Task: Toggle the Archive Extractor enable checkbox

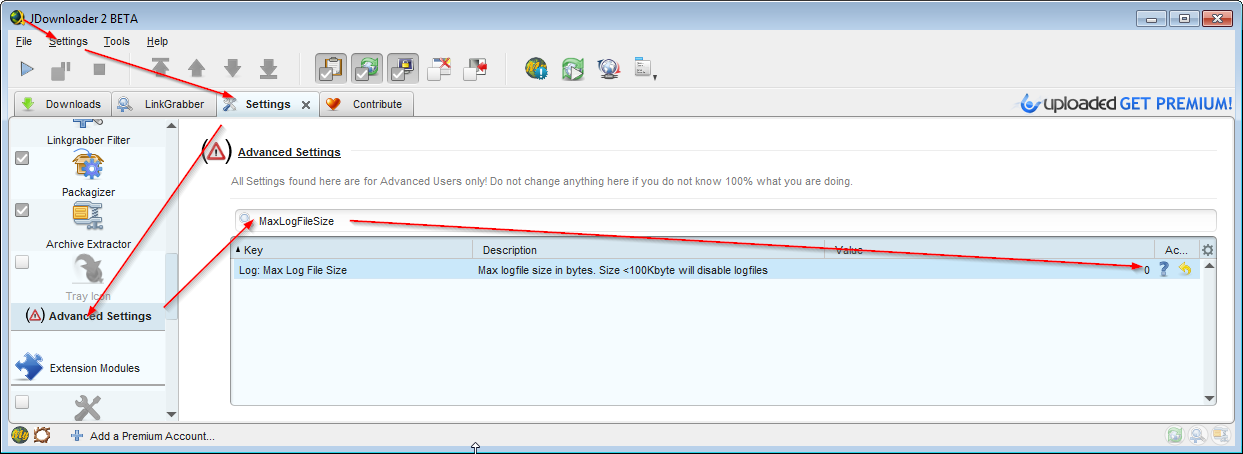Action: pos(22,210)
